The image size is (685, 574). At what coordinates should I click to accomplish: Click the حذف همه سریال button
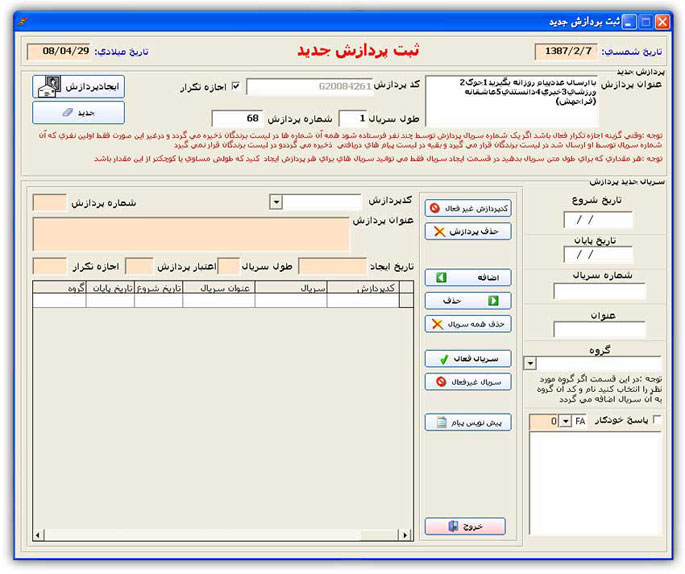(x=468, y=324)
